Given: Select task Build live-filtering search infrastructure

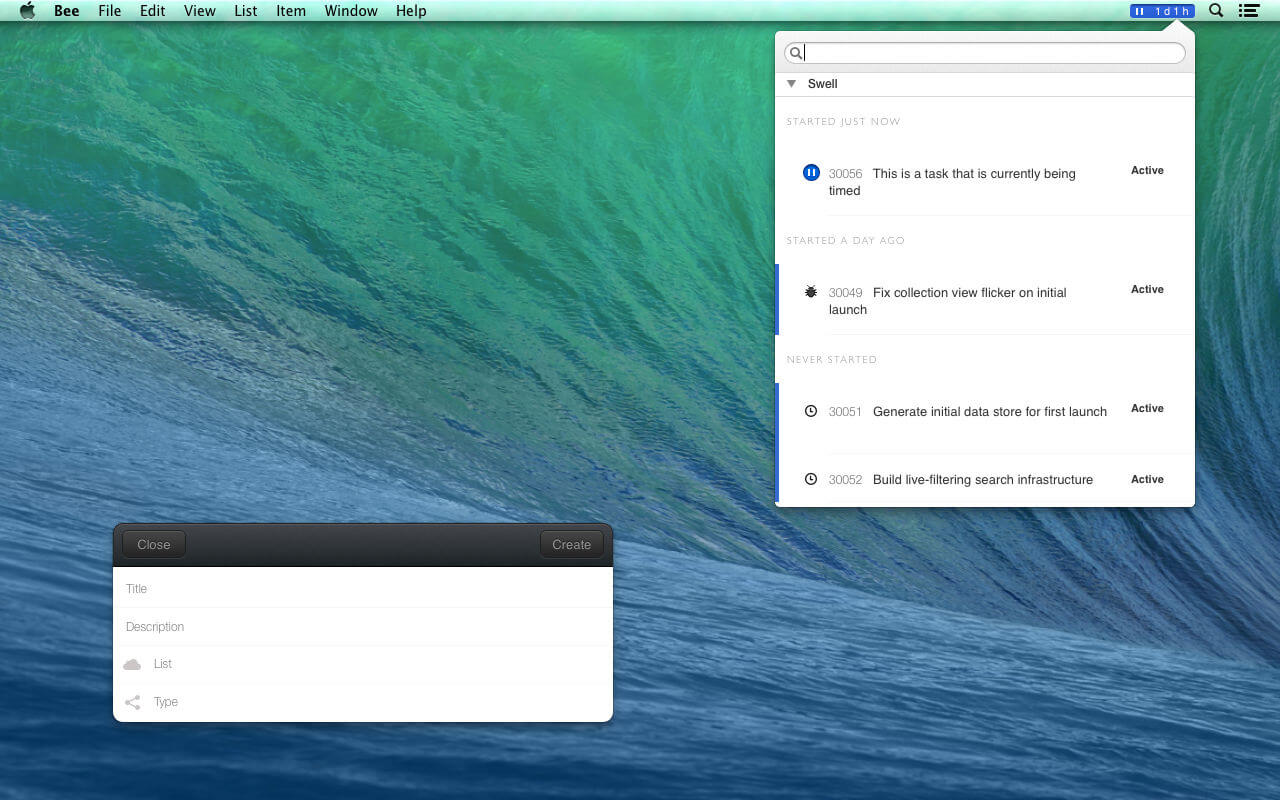Looking at the screenshot, I should [x=985, y=480].
